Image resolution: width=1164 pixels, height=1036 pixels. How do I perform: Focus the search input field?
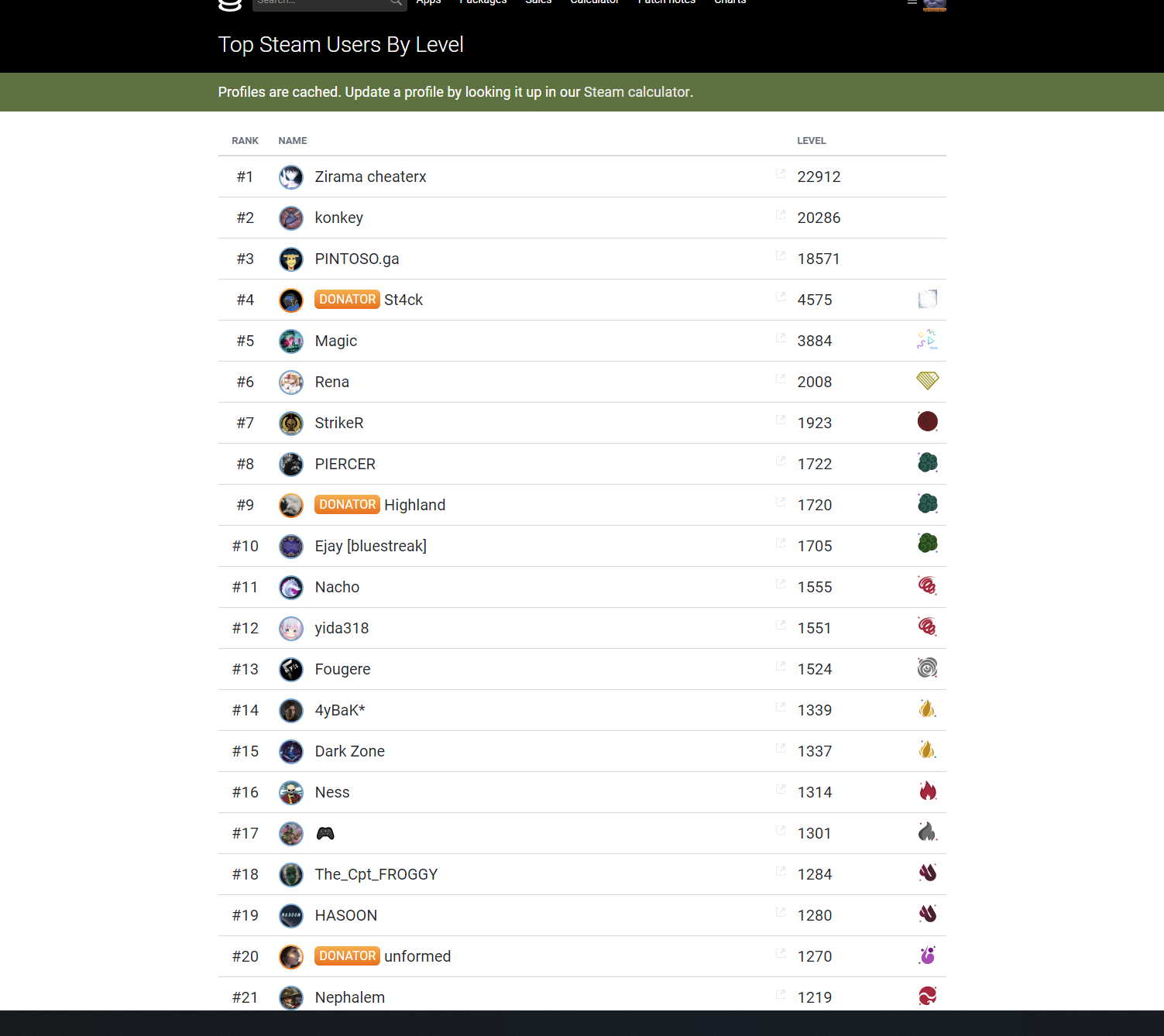pos(321,2)
